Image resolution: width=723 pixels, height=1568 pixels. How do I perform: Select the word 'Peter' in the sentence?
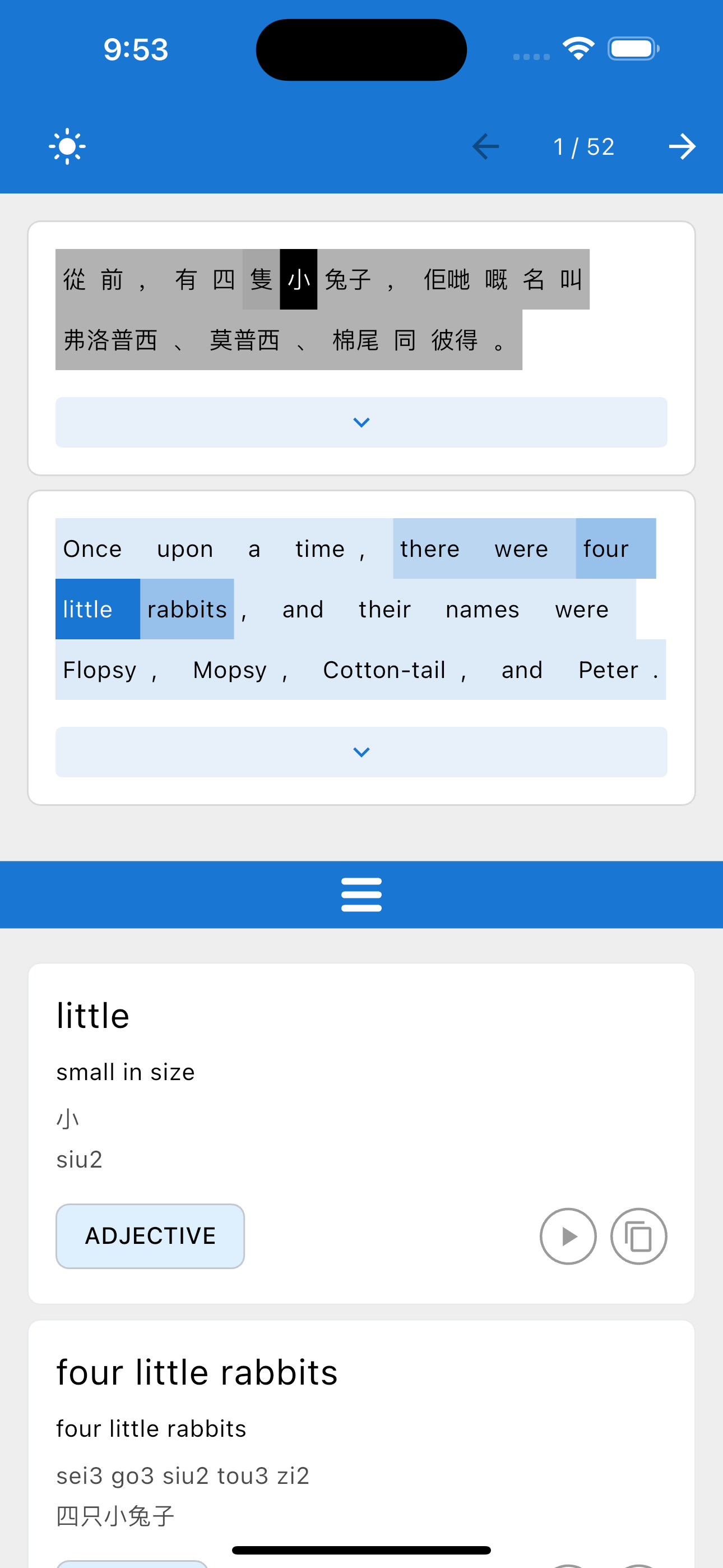[609, 670]
